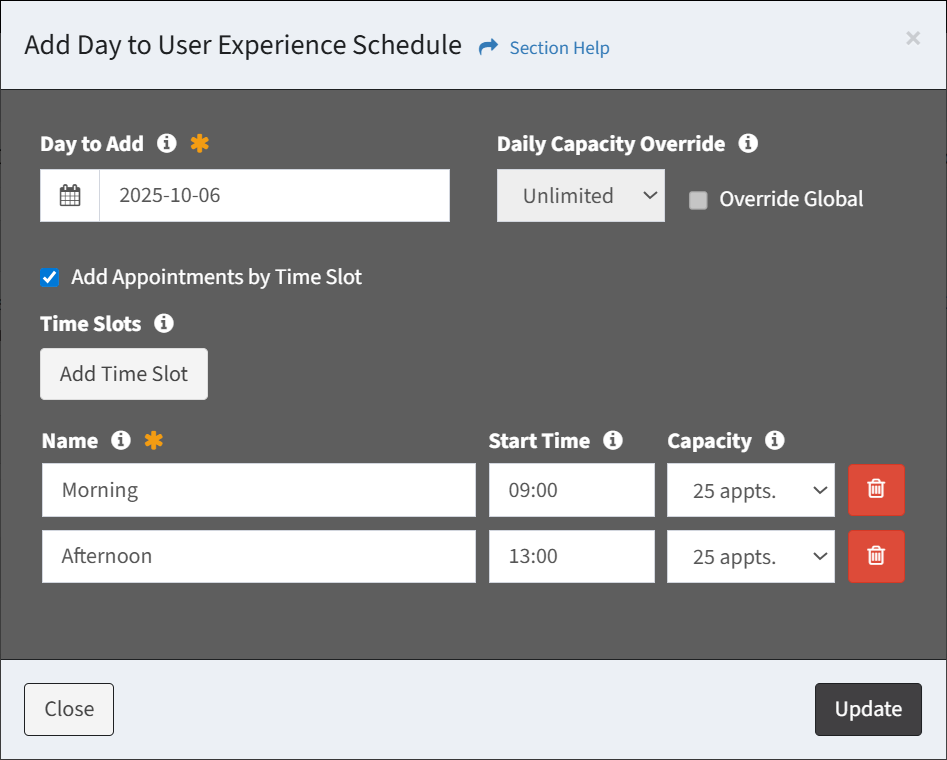Image resolution: width=947 pixels, height=760 pixels.
Task: Open the Daily Capacity Override dropdown
Action: [580, 196]
